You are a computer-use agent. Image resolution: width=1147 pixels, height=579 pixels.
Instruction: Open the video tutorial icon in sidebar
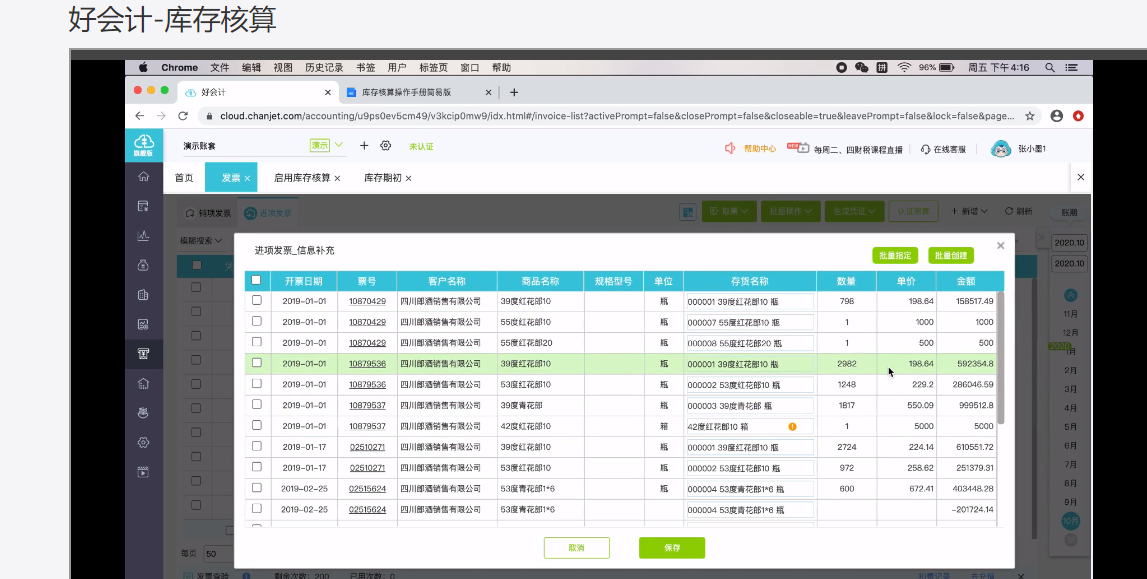pos(143,472)
